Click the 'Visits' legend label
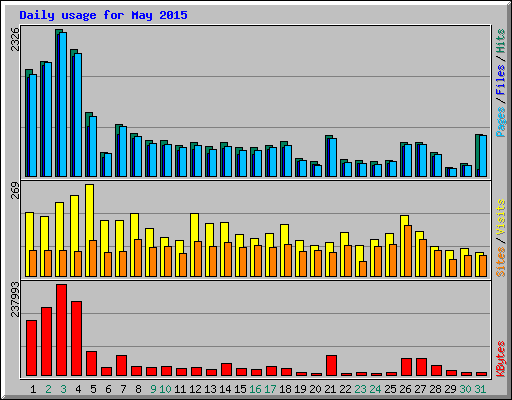Image resolution: width=512 pixels, height=400 pixels. [x=501, y=217]
